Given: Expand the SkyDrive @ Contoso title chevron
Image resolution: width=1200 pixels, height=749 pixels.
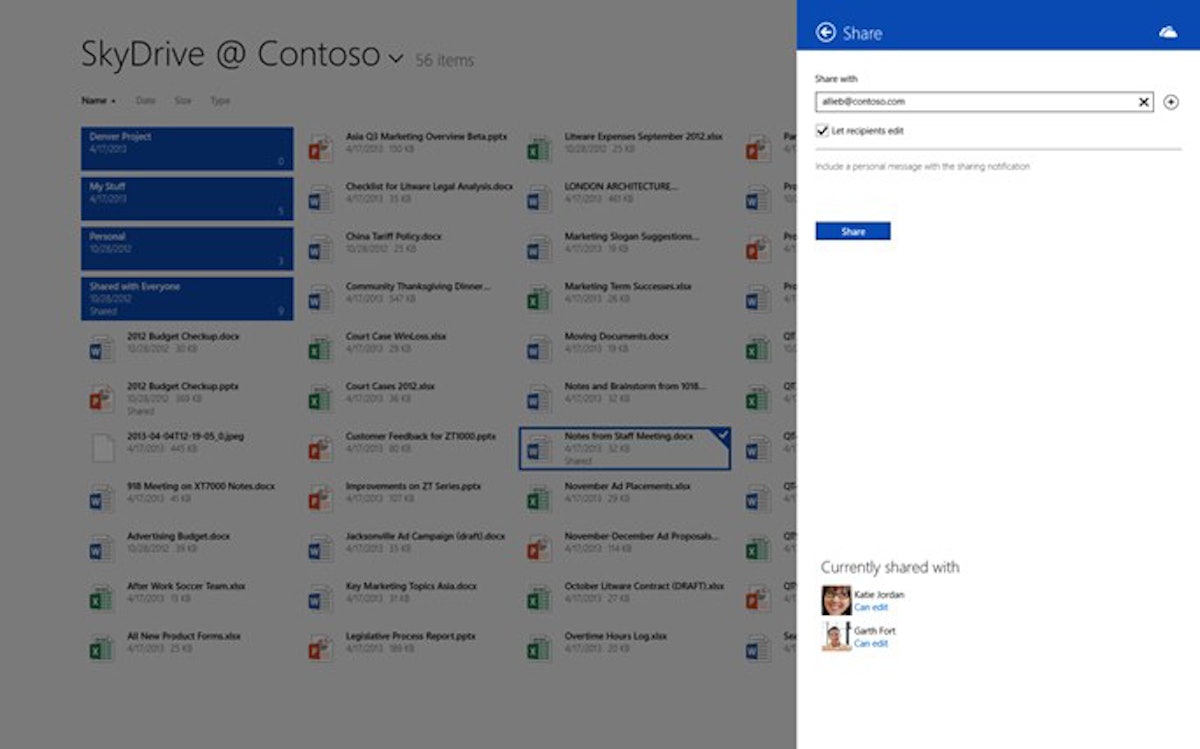Looking at the screenshot, I should pyautogui.click(x=394, y=57).
